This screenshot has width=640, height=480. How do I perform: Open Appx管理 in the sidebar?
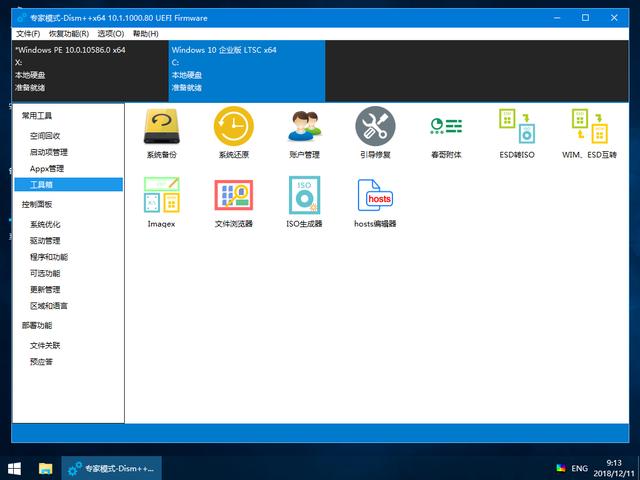[x=47, y=168]
